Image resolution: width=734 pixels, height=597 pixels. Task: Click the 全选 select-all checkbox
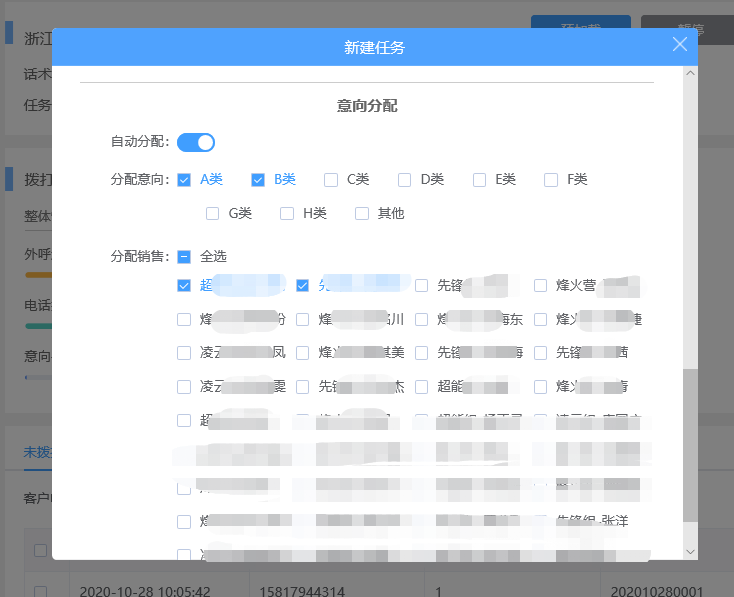click(x=184, y=256)
